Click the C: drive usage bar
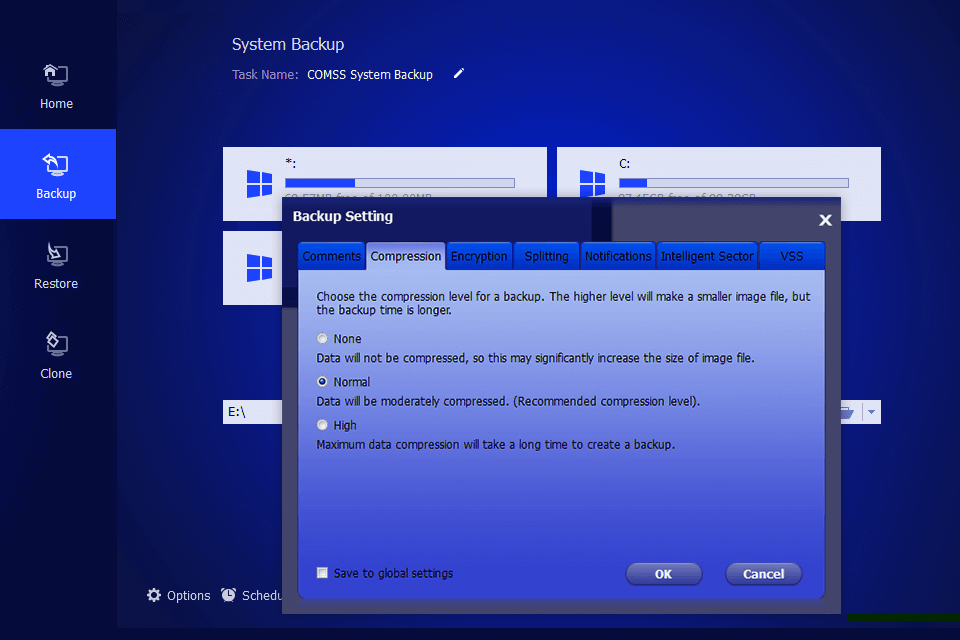Screen dimensions: 960x640 pyautogui.click(x=733, y=183)
